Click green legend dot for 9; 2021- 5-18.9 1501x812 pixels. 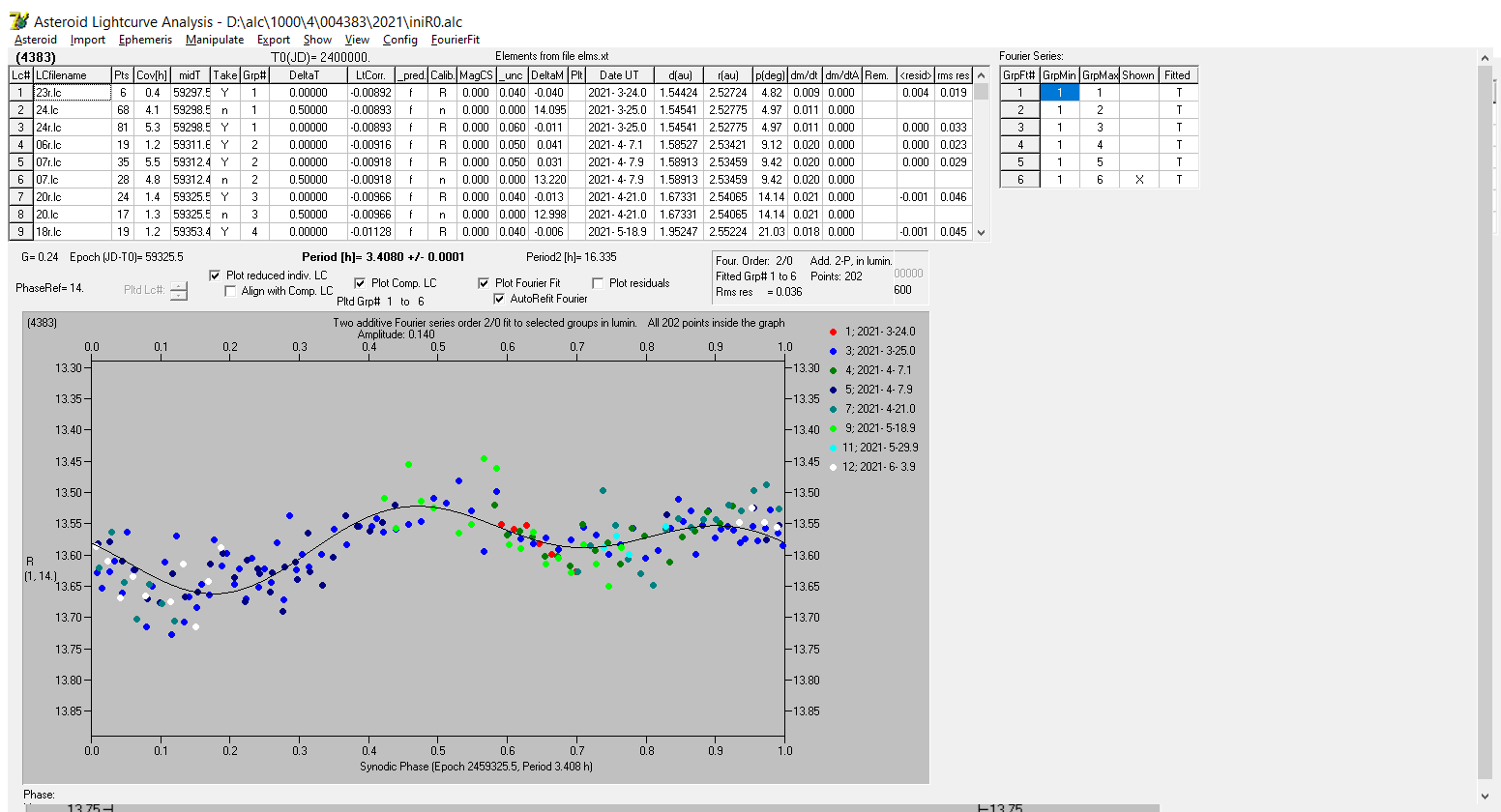click(834, 428)
